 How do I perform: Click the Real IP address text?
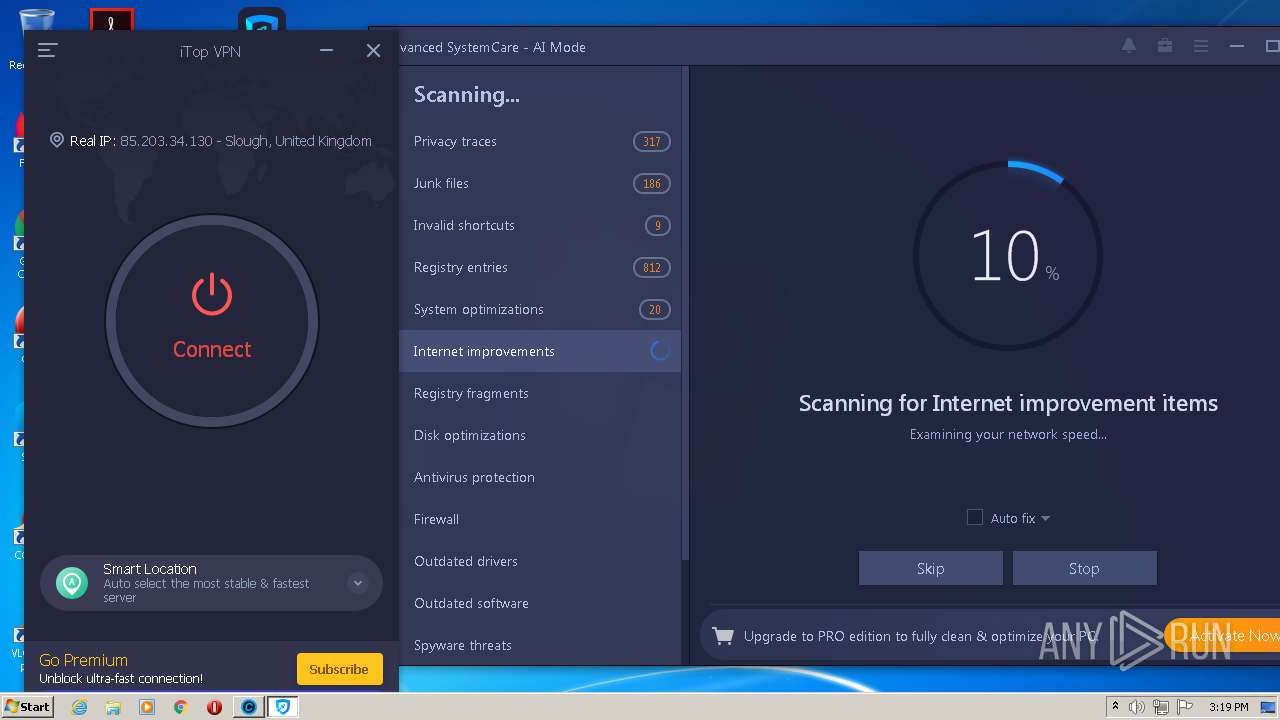221,141
